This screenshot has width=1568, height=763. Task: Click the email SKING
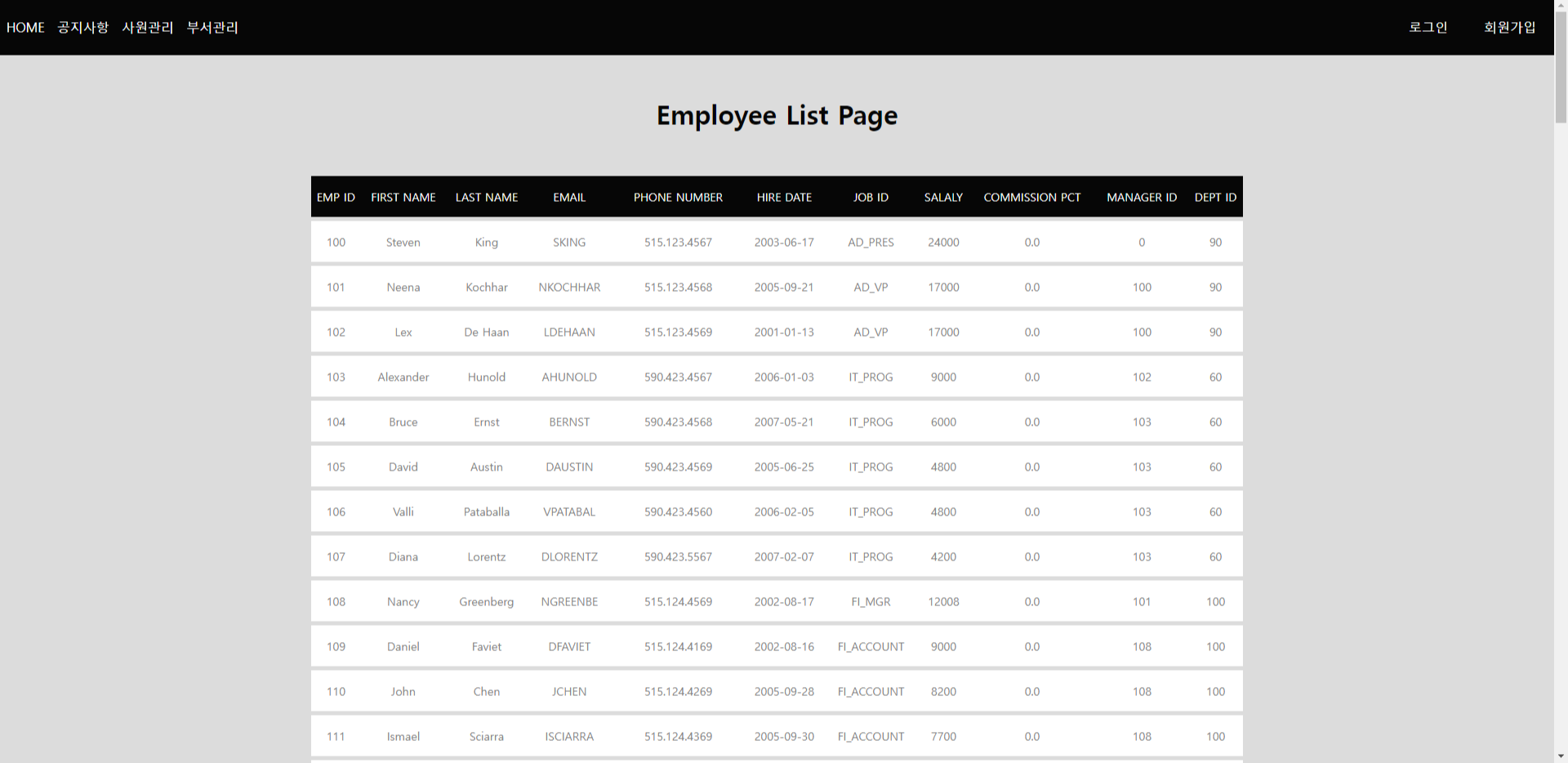(569, 242)
